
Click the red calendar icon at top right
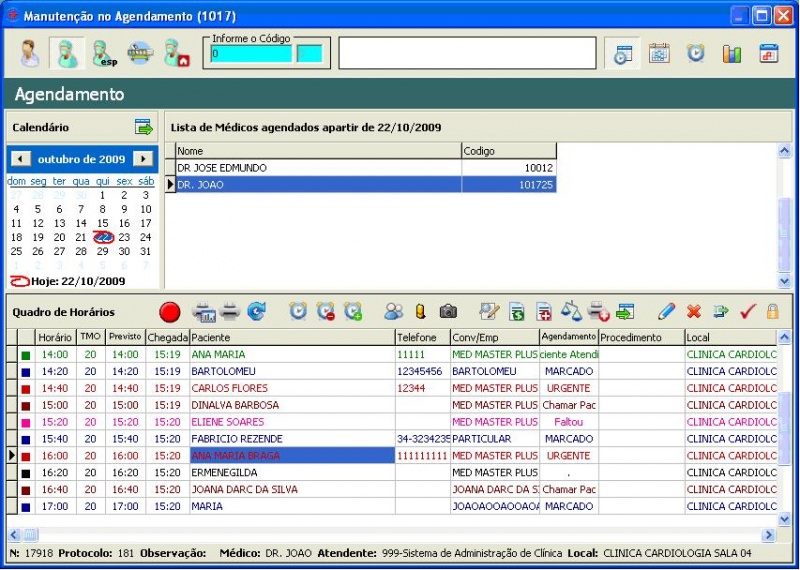(x=769, y=53)
